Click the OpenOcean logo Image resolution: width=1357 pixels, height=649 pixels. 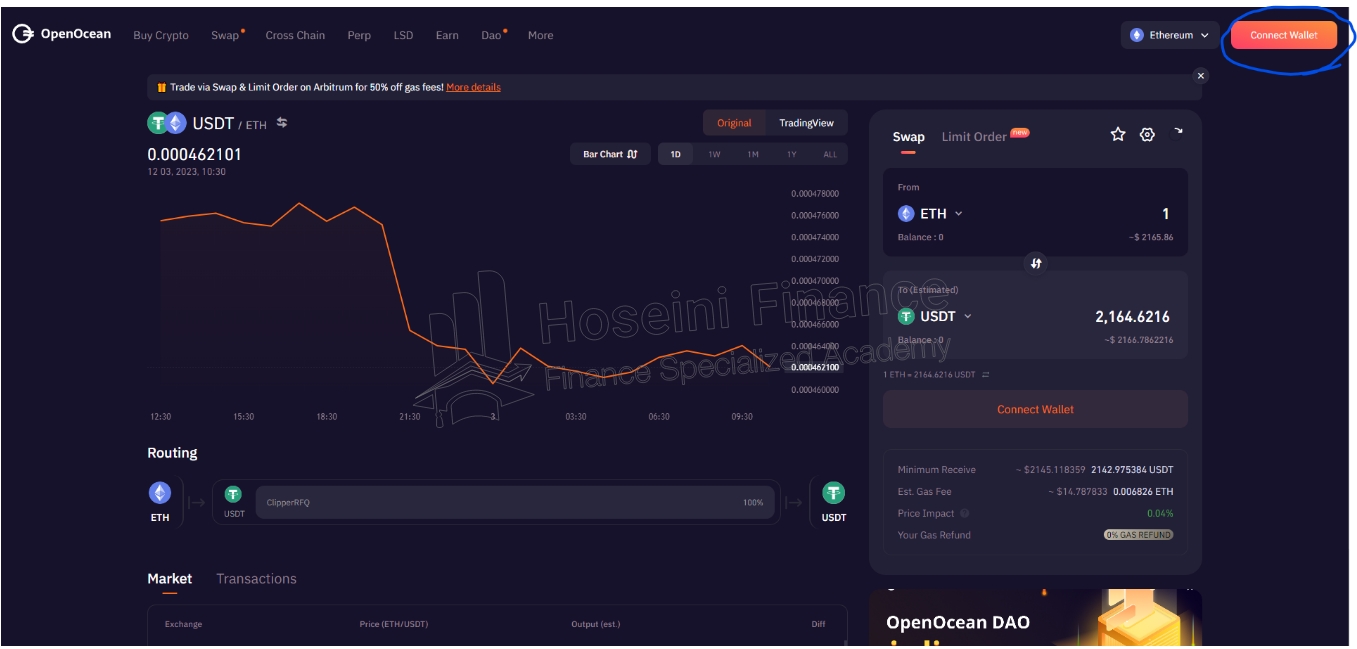(62, 34)
